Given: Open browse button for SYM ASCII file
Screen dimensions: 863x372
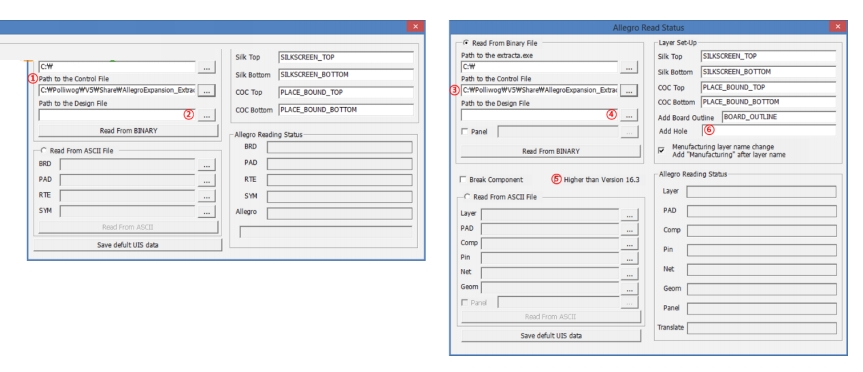Looking at the screenshot, I should 206,211.
